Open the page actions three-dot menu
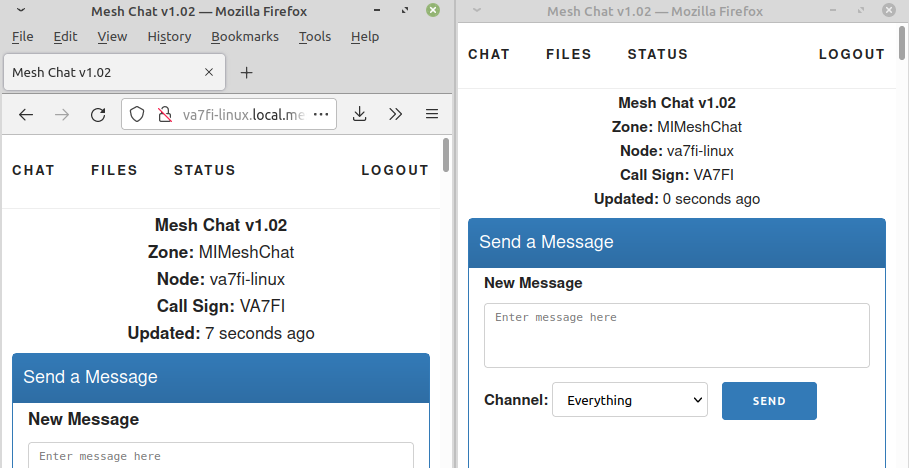Image resolution: width=909 pixels, height=468 pixels. point(320,114)
